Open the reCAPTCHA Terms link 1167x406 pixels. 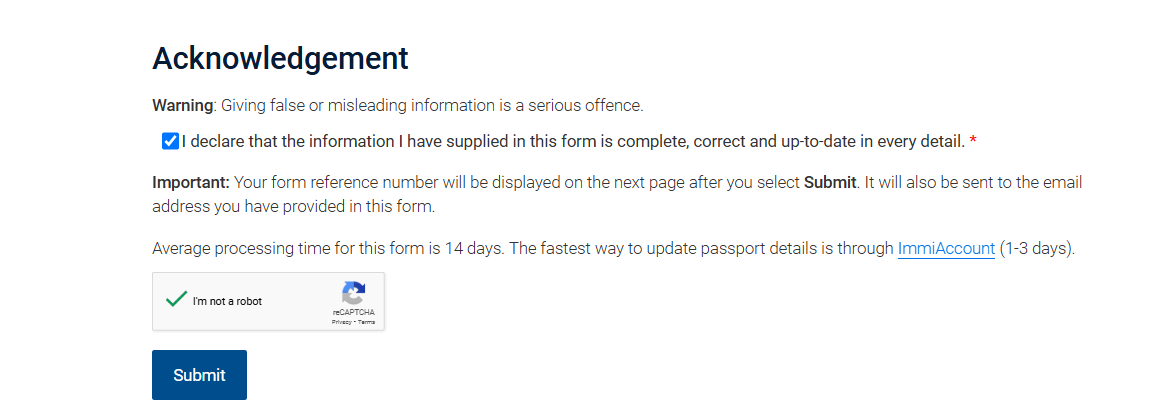(366, 322)
